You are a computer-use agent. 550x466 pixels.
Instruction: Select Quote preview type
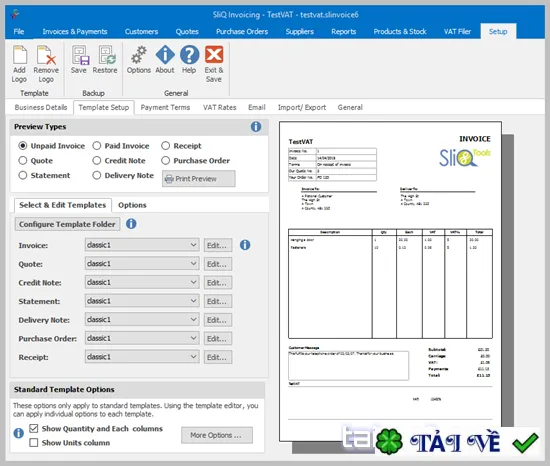(x=23, y=161)
